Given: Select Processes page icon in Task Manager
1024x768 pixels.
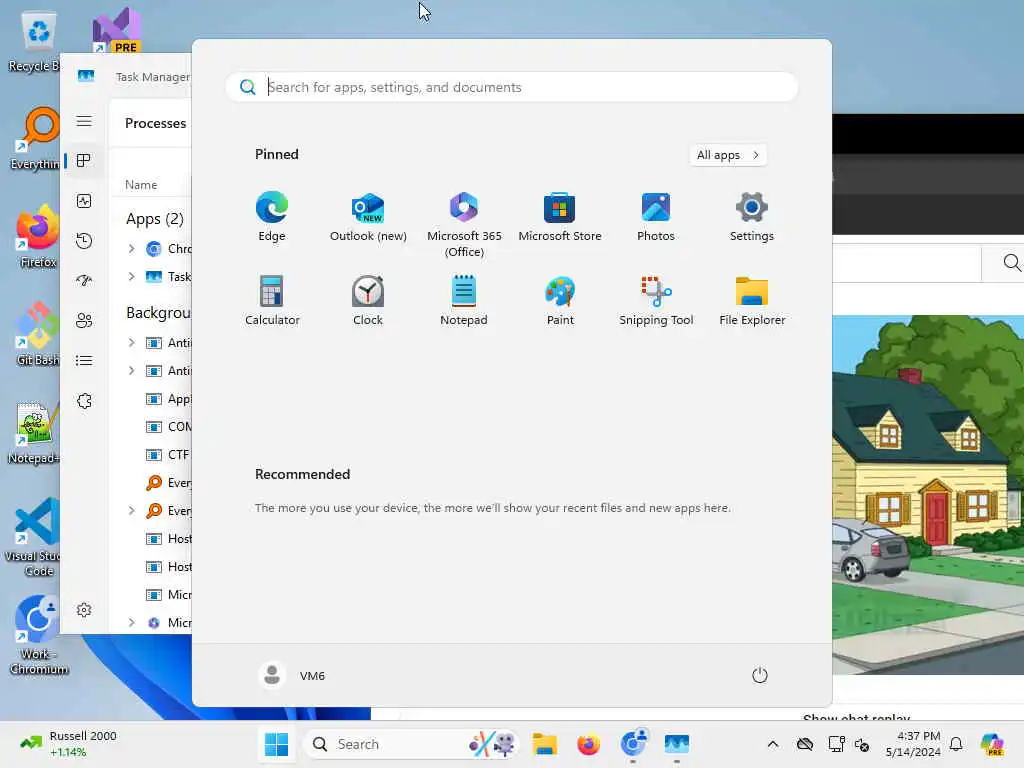Looking at the screenshot, I should [84, 161].
